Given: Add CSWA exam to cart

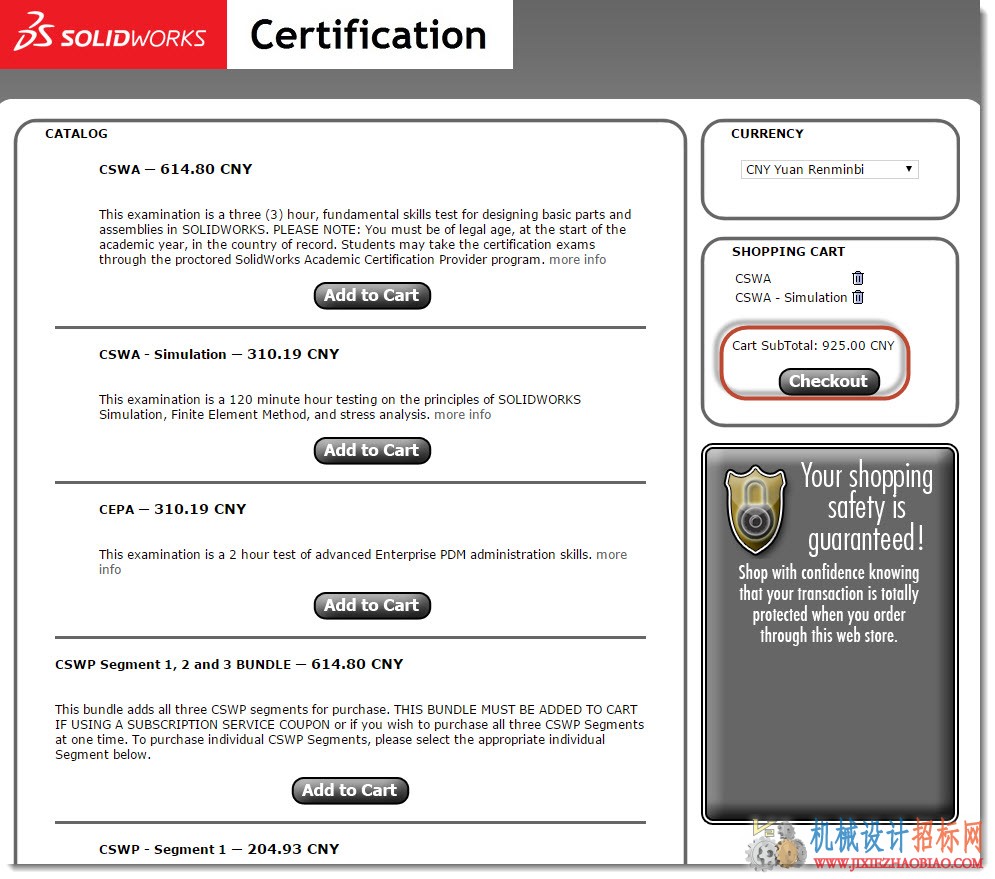Looking at the screenshot, I should [x=372, y=296].
